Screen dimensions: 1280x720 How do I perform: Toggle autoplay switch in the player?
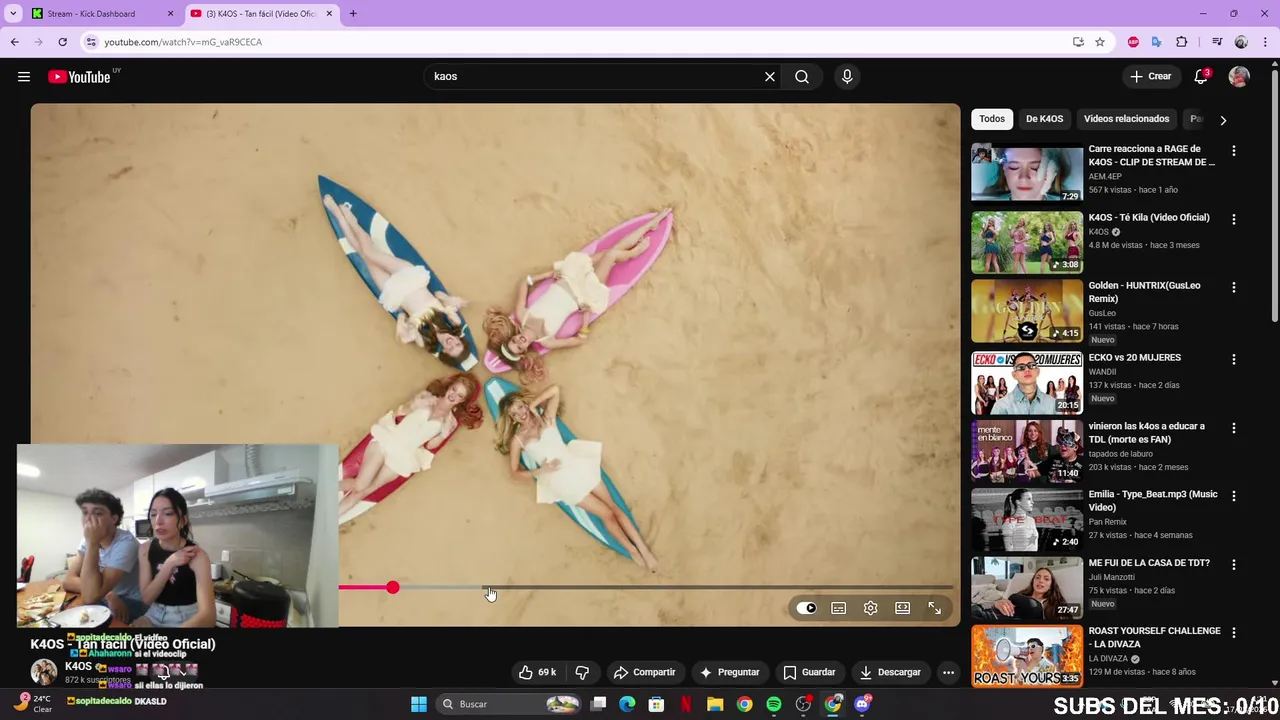(807, 608)
